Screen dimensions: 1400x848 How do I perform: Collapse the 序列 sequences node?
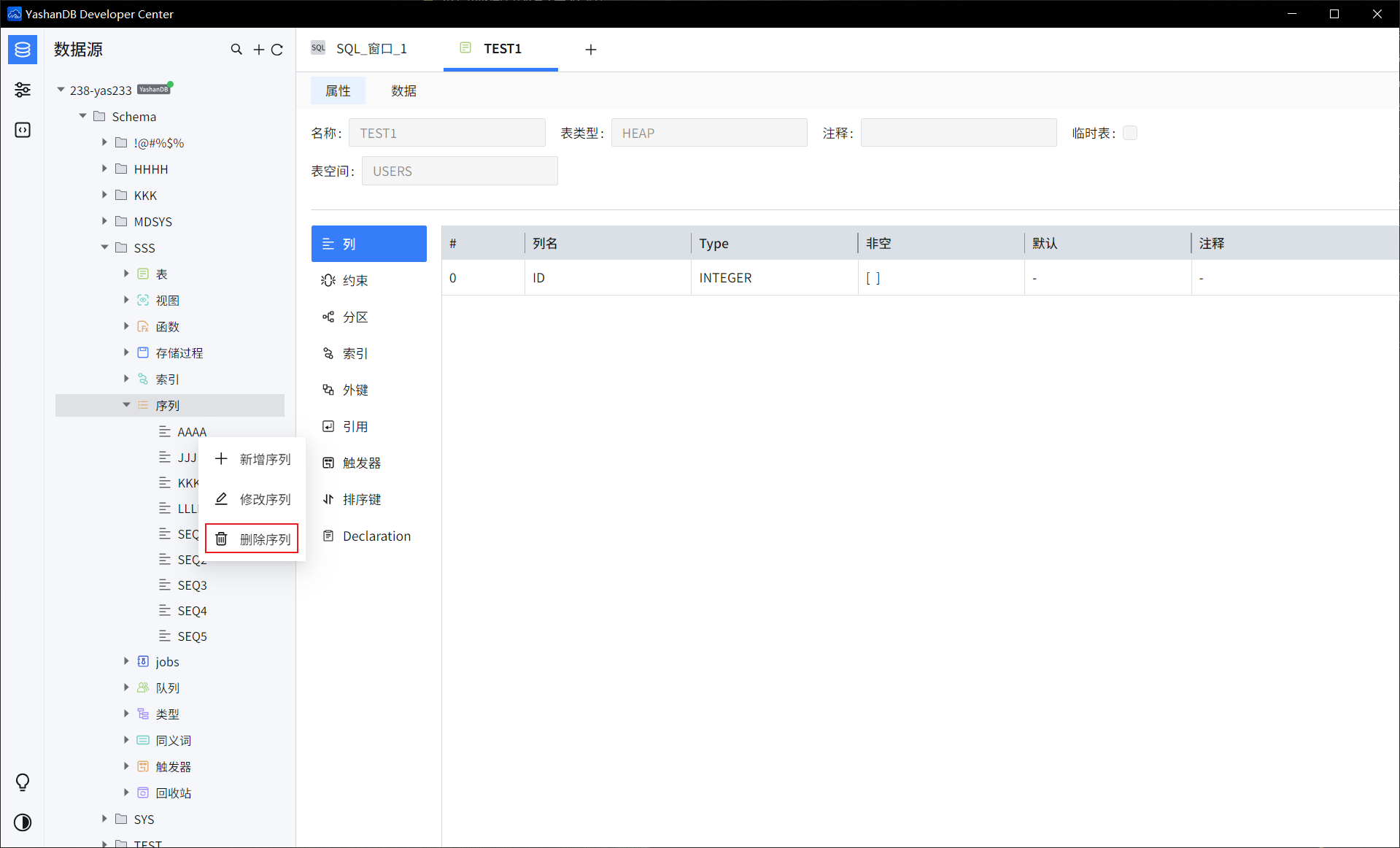click(126, 405)
